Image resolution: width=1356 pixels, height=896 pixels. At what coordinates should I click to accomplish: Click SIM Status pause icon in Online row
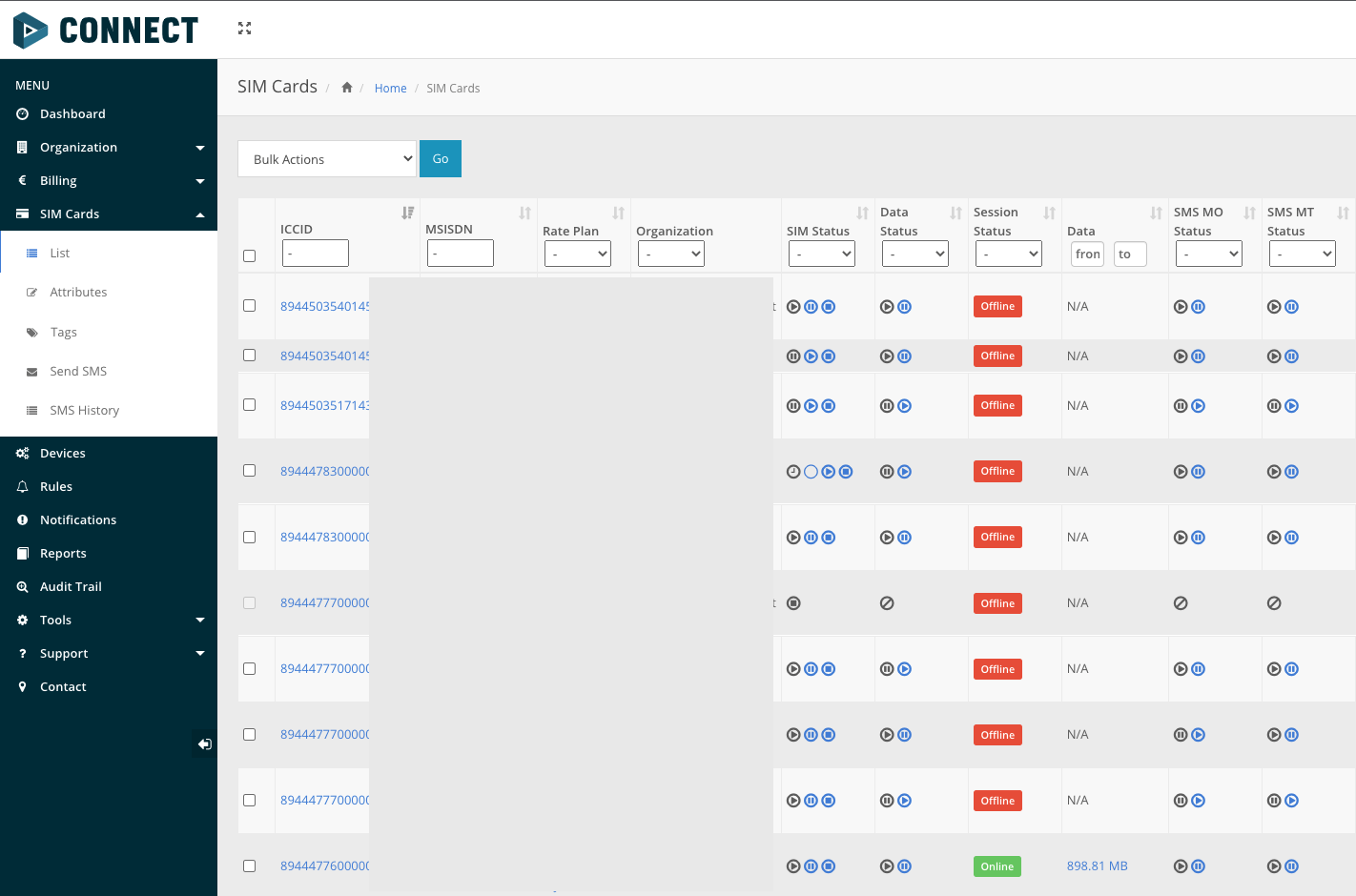811,866
